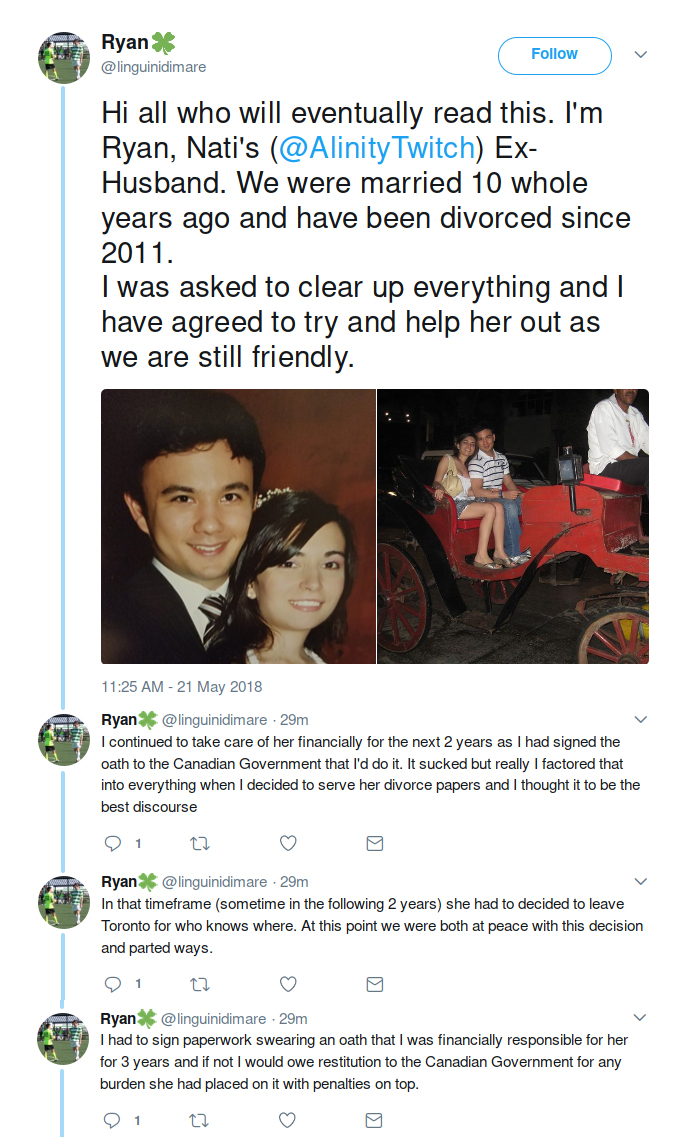The width and height of the screenshot is (690, 1137).
Task: Retweet the reply ending with 'best discourse'
Action: click(199, 843)
